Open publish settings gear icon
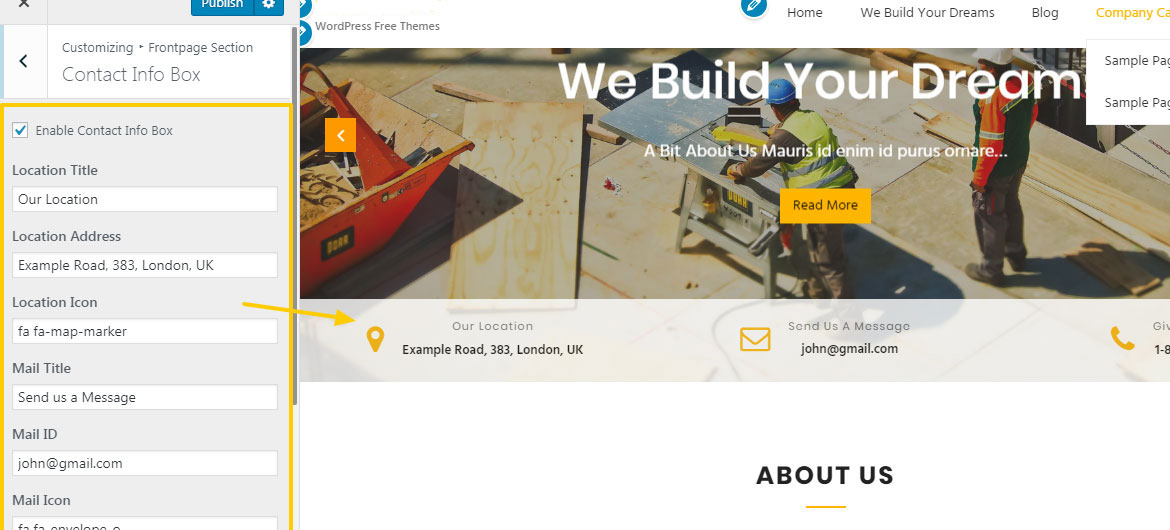Image resolution: width=1170 pixels, height=530 pixels. coord(269,5)
